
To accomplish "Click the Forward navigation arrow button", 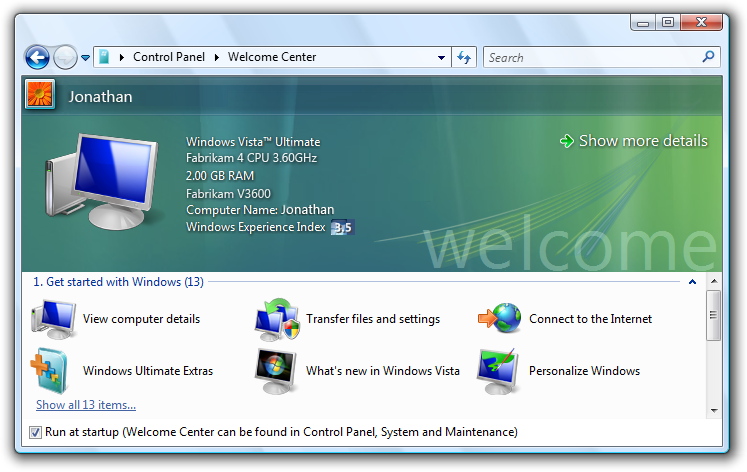I will pyautogui.click(x=65, y=58).
